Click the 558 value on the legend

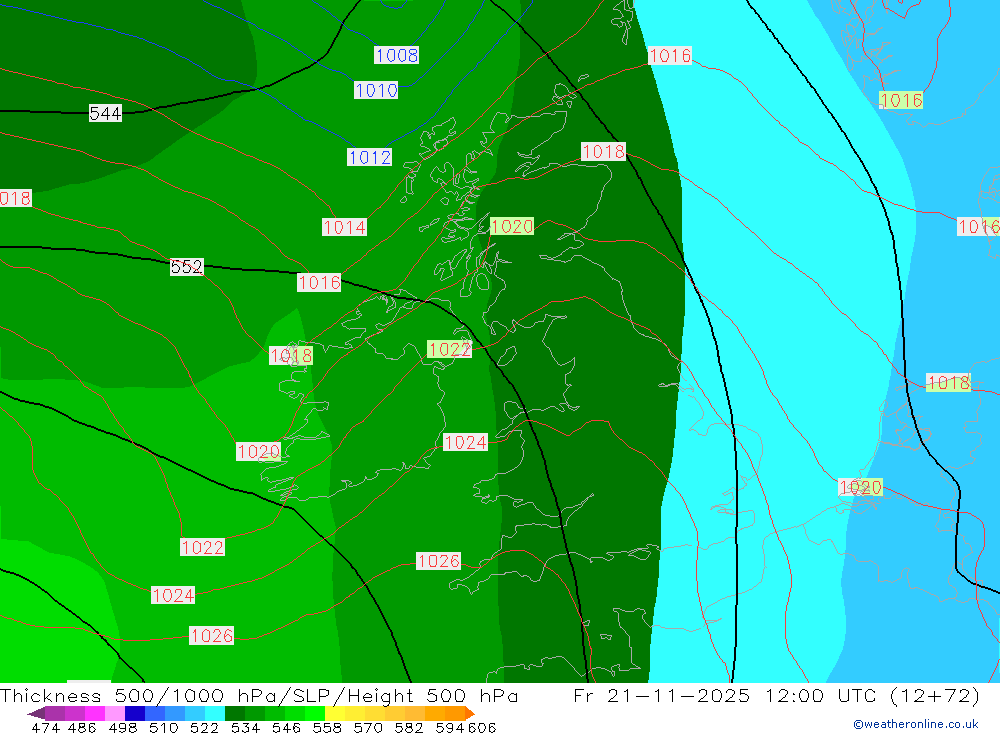tap(327, 727)
